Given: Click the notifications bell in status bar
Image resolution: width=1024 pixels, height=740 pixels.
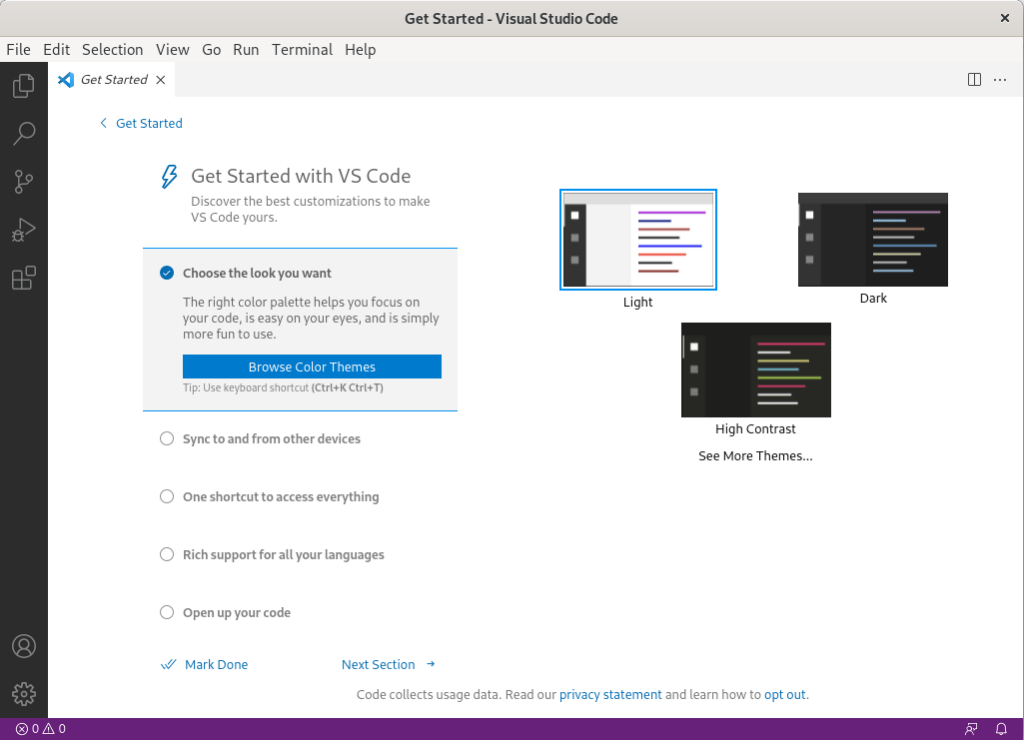Looking at the screenshot, I should [1001, 729].
